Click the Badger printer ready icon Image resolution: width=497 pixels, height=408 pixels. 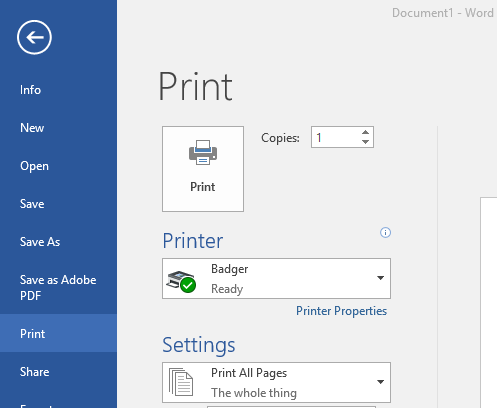(181, 282)
